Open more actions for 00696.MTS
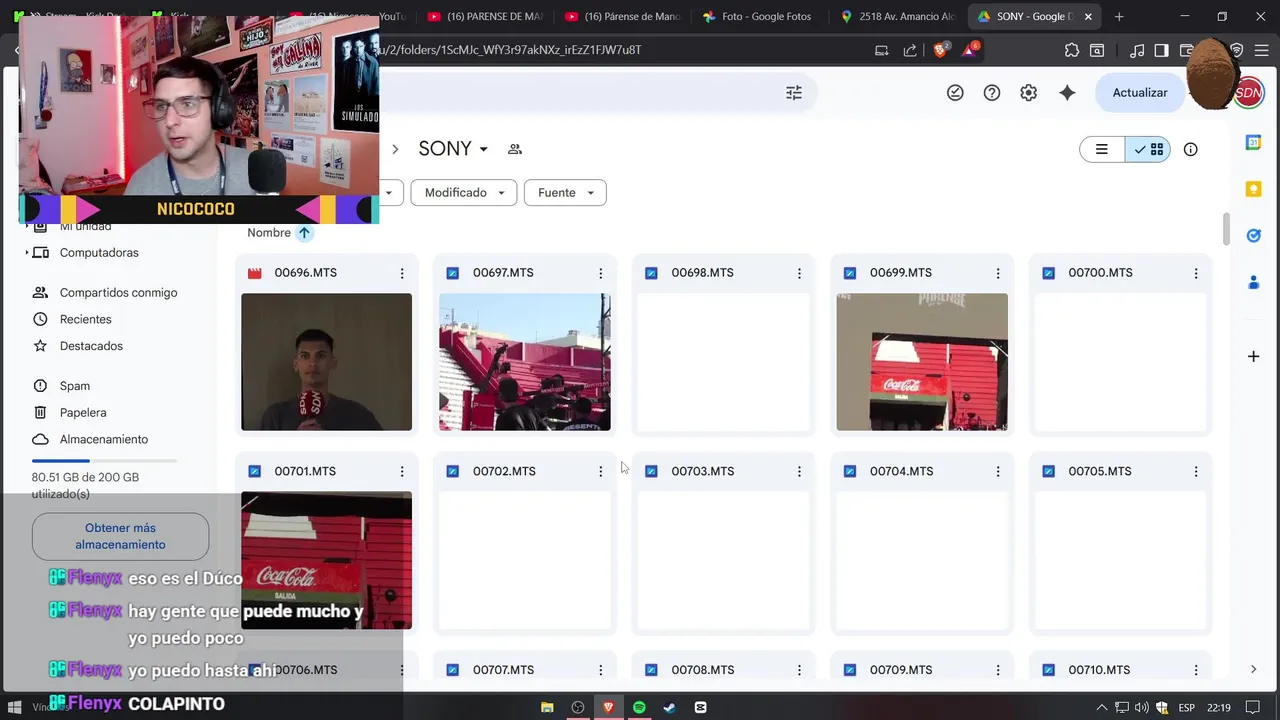The height and width of the screenshot is (720, 1280). (x=402, y=273)
